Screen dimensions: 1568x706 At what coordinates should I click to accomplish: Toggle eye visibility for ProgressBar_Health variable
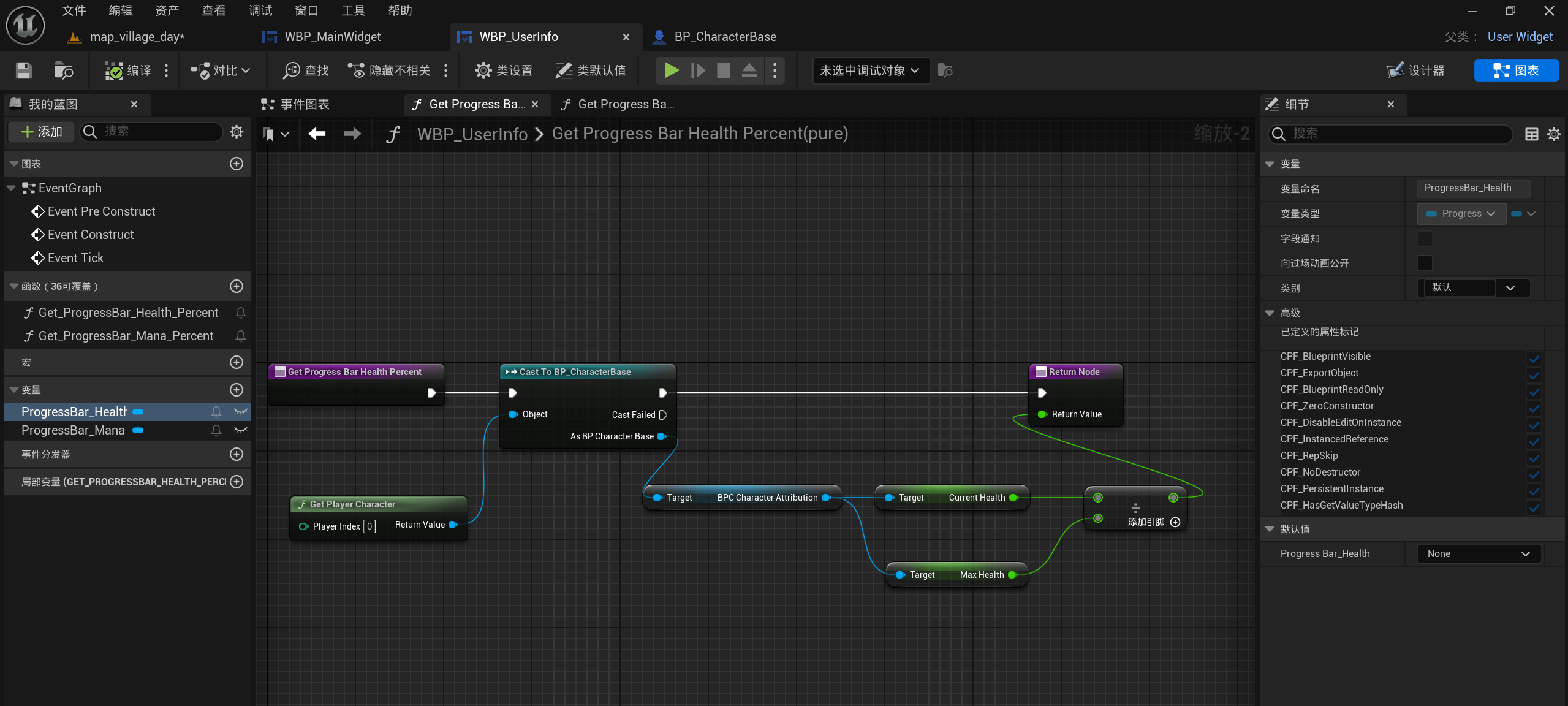click(241, 412)
